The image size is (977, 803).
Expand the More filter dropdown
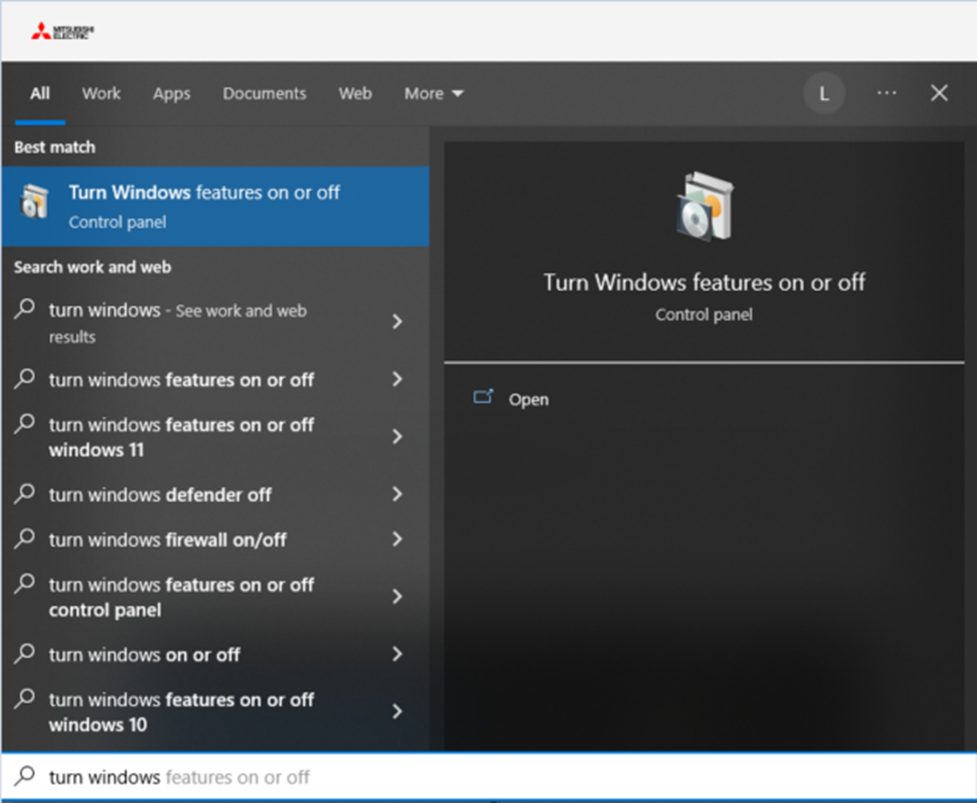pyautogui.click(x=433, y=93)
